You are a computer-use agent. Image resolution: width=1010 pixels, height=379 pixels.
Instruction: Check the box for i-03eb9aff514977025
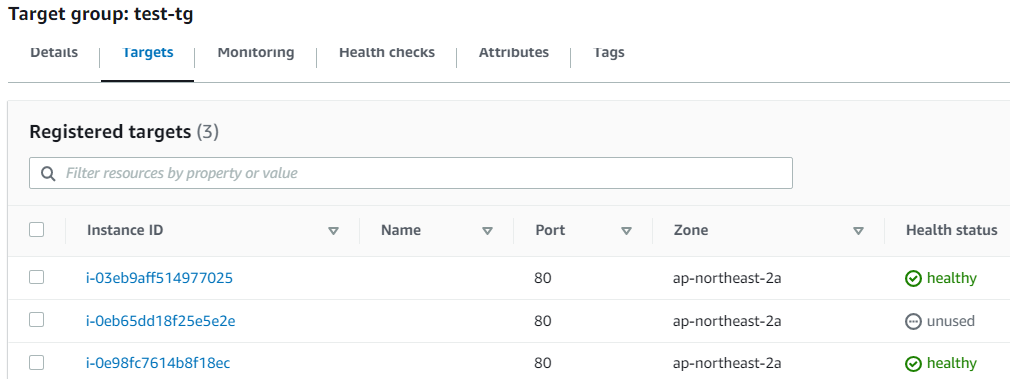[x=37, y=277]
